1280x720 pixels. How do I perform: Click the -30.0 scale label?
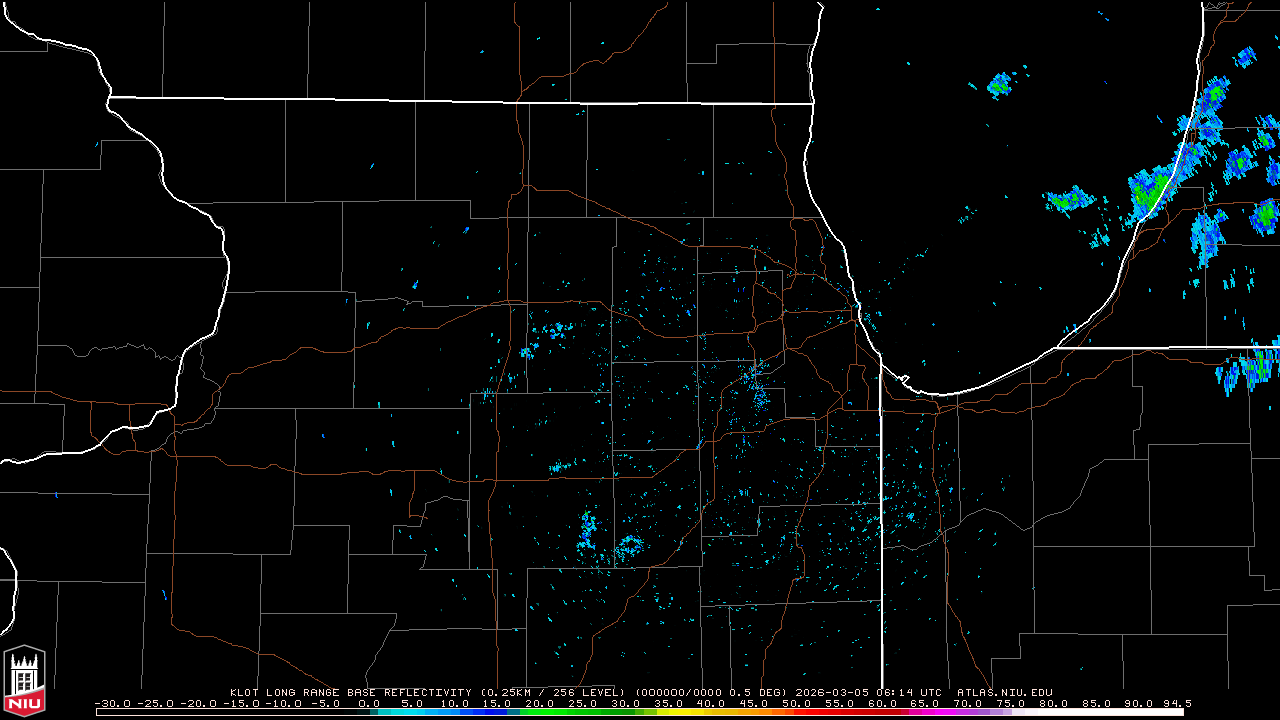tap(111, 703)
